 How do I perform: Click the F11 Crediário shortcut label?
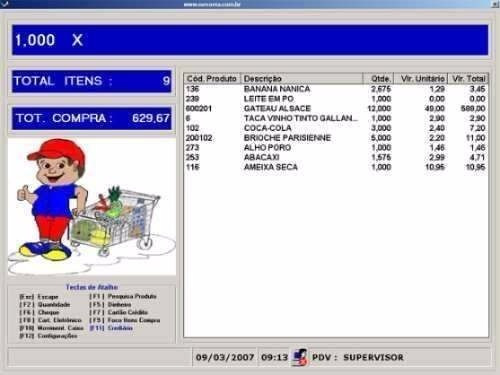coord(111,328)
